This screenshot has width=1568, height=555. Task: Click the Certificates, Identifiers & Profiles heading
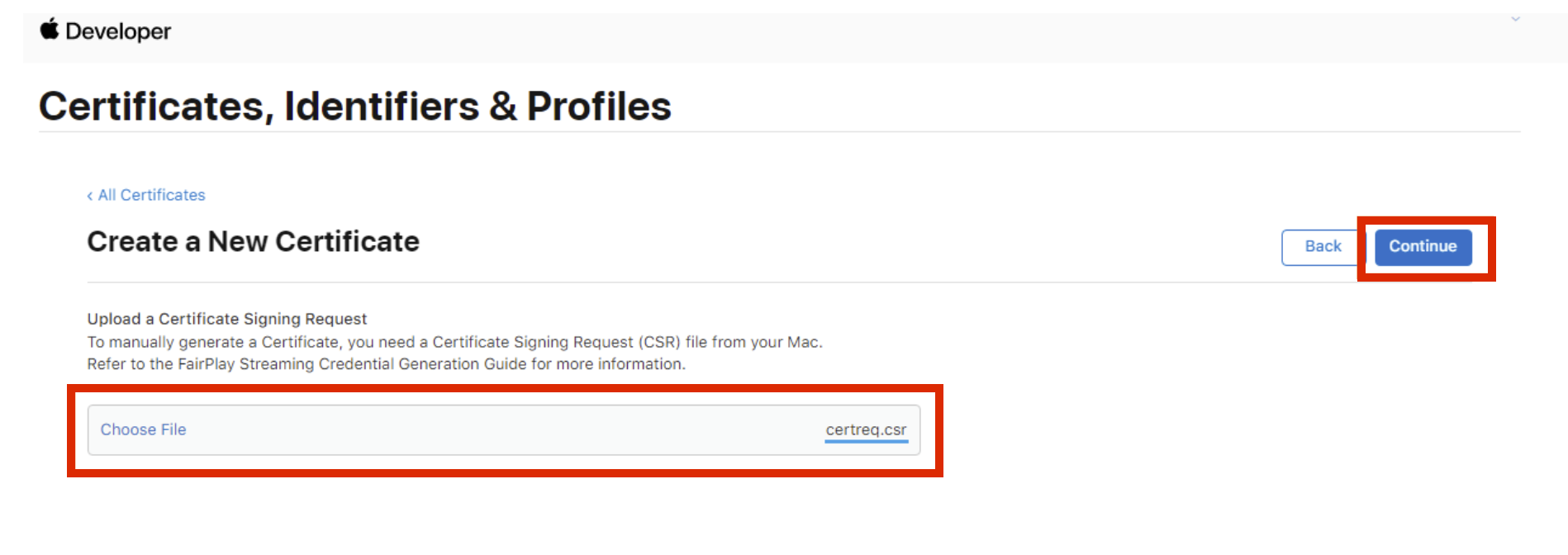click(354, 107)
